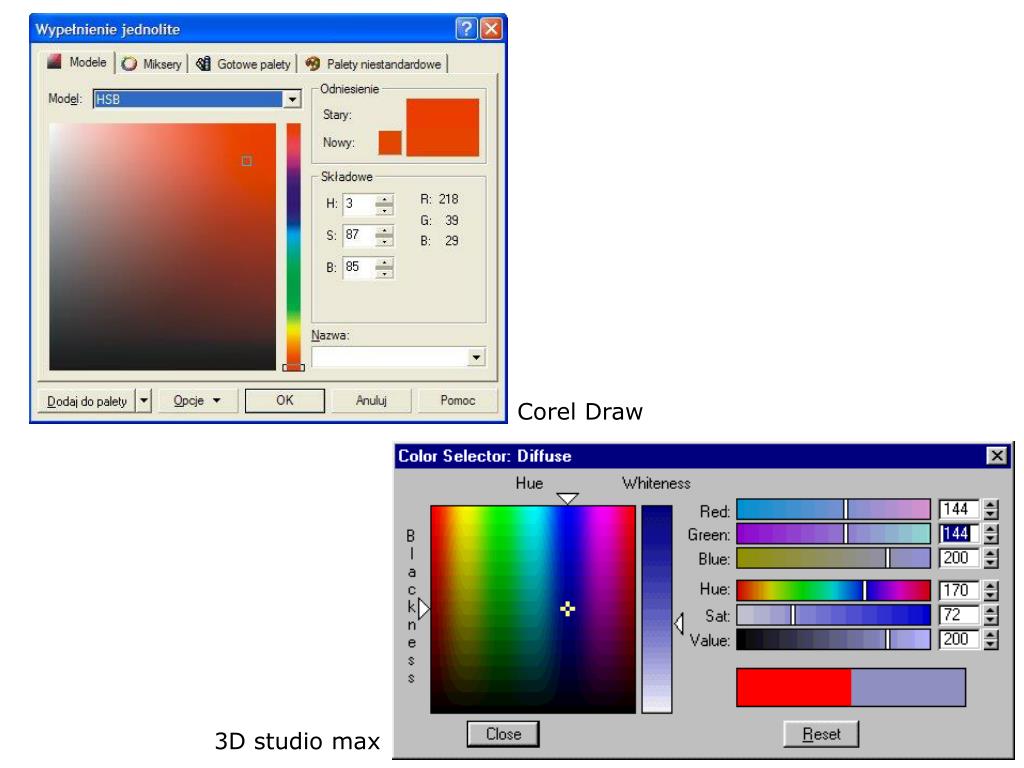Click the Palety niestandardowe palette icon

coord(312,63)
